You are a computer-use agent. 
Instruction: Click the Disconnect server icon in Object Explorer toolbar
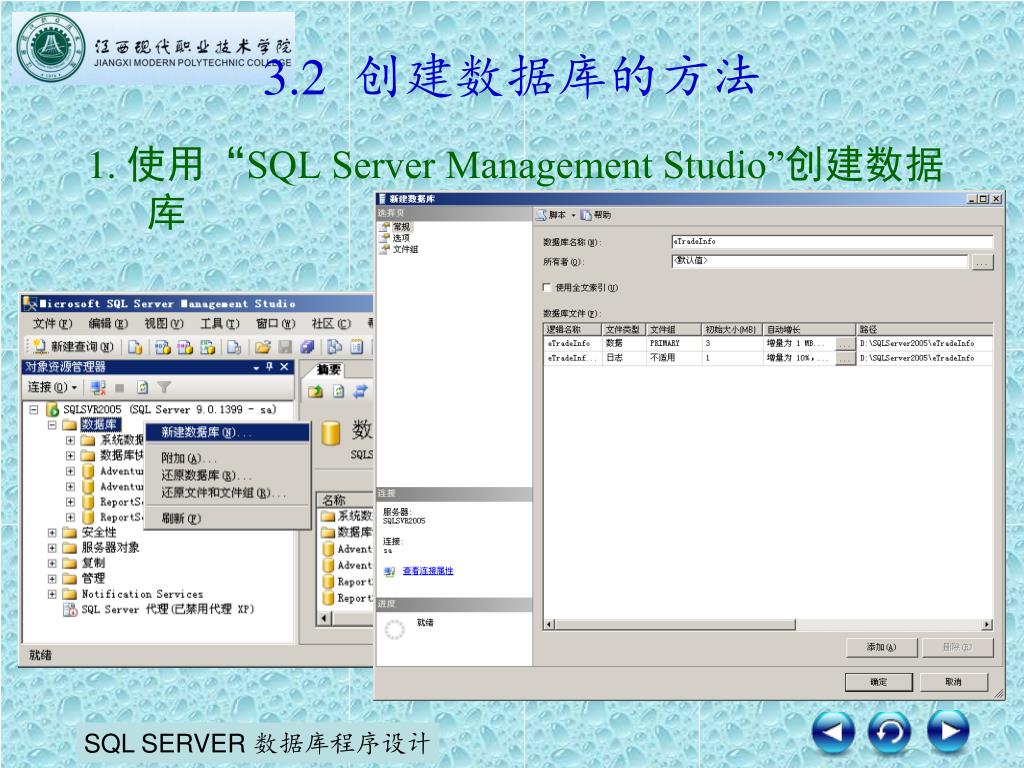point(98,388)
